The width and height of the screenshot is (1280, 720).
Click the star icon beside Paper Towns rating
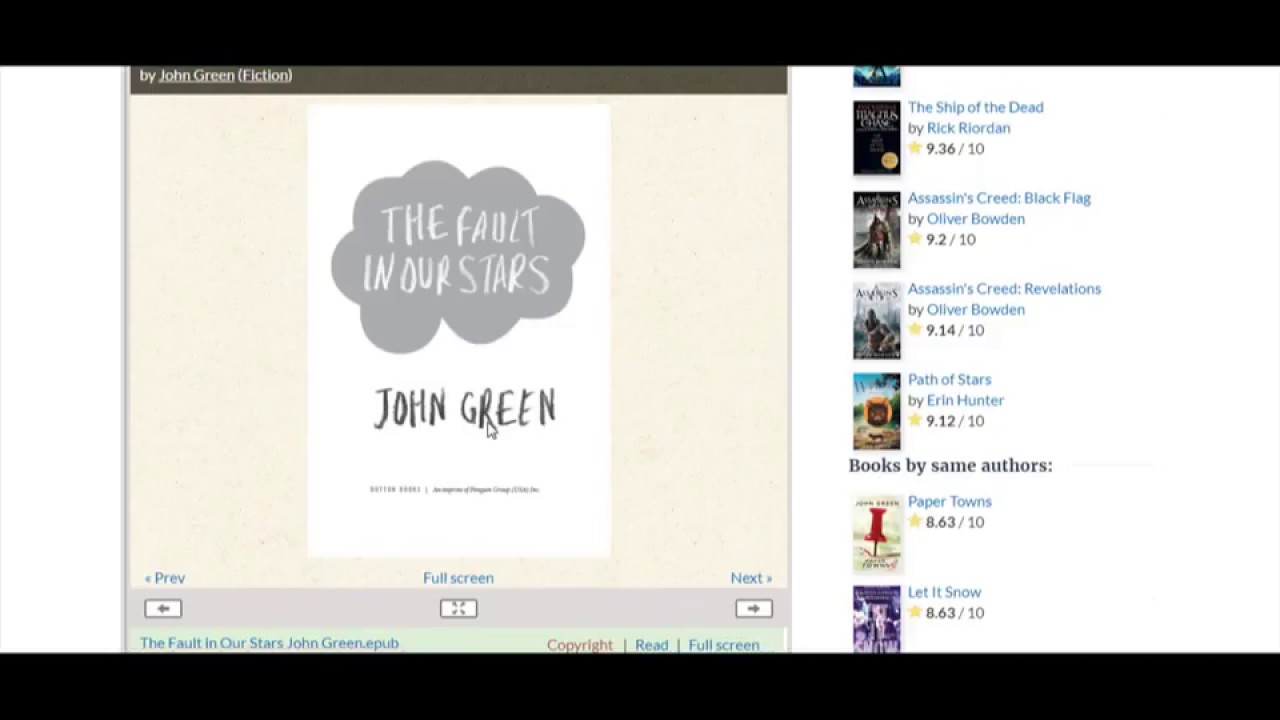915,521
